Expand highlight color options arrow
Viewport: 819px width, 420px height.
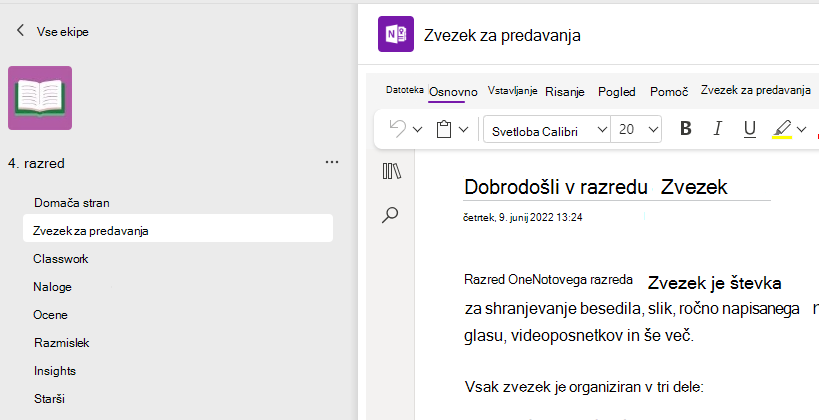click(x=801, y=129)
